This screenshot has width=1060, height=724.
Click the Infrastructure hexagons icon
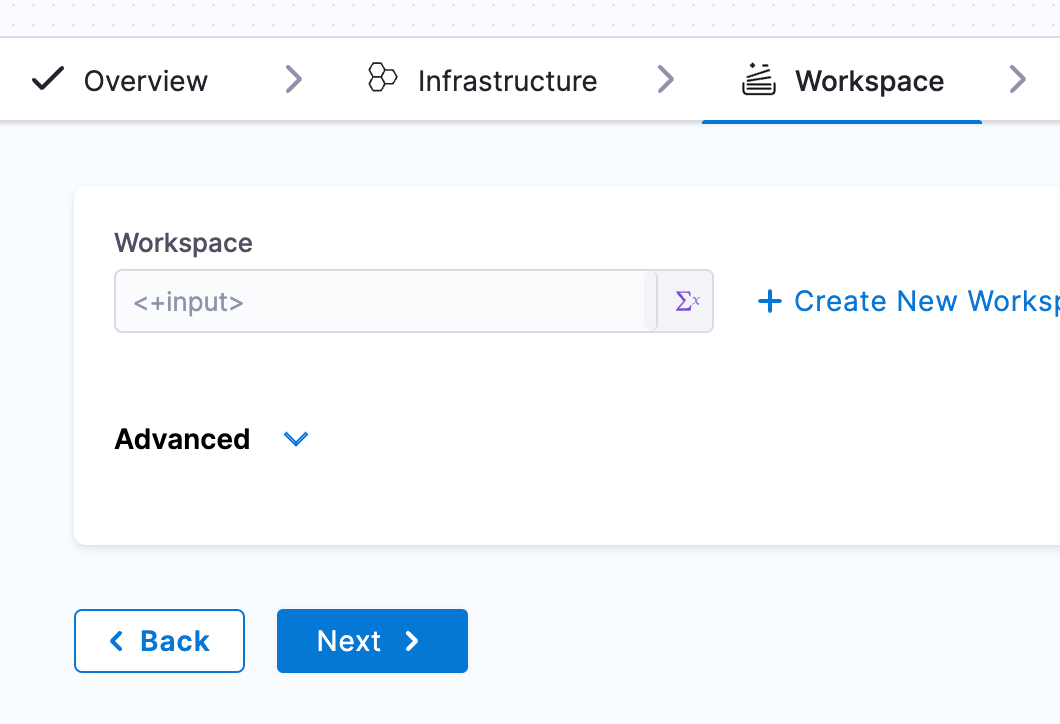tap(383, 78)
